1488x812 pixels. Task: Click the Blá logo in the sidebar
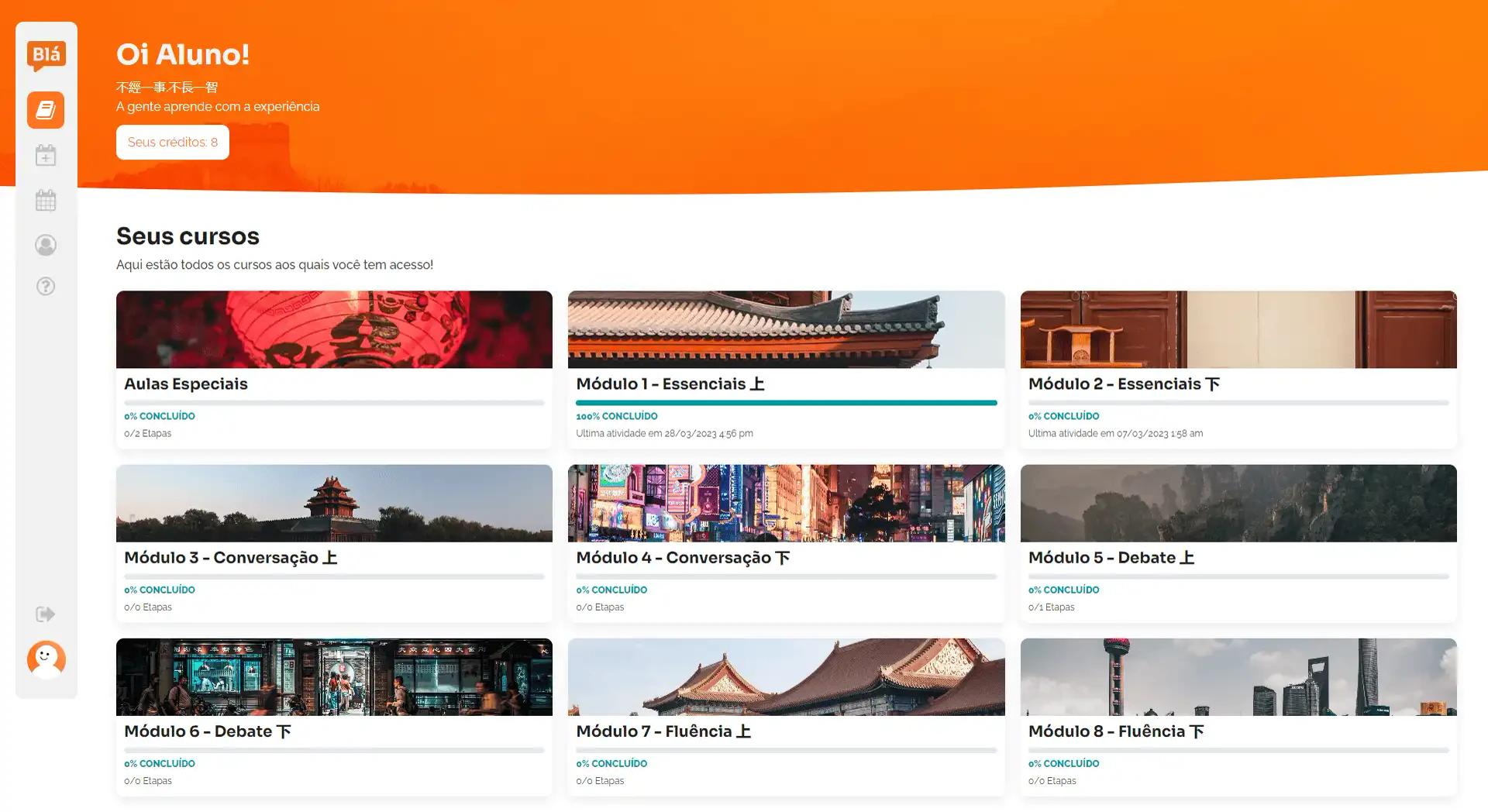click(x=46, y=55)
